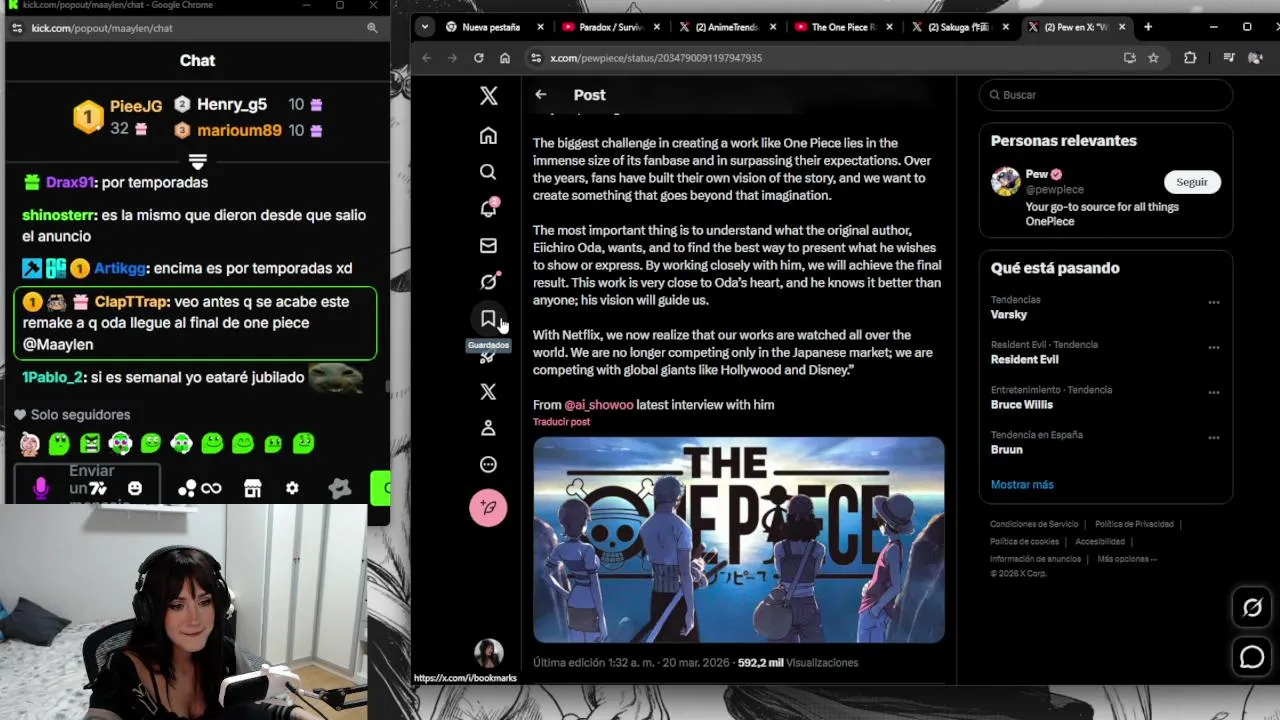The height and width of the screenshot is (720, 1280).
Task: Open X notifications bell
Action: [488, 208]
